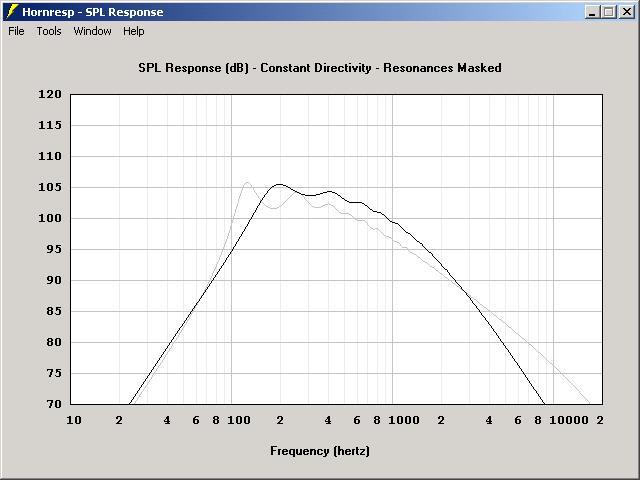640x480 pixels.
Task: Click the chart title mentioning Constant Directivity
Action: [320, 68]
